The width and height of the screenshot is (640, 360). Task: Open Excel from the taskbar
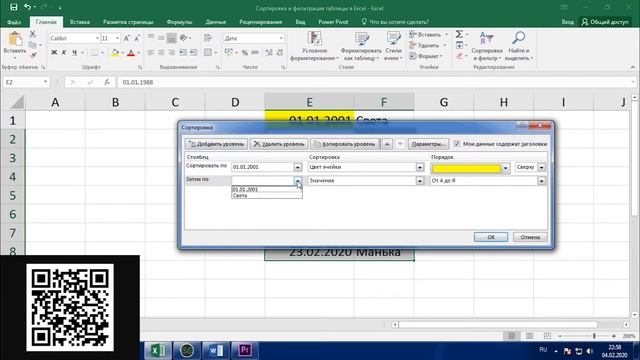[158, 350]
